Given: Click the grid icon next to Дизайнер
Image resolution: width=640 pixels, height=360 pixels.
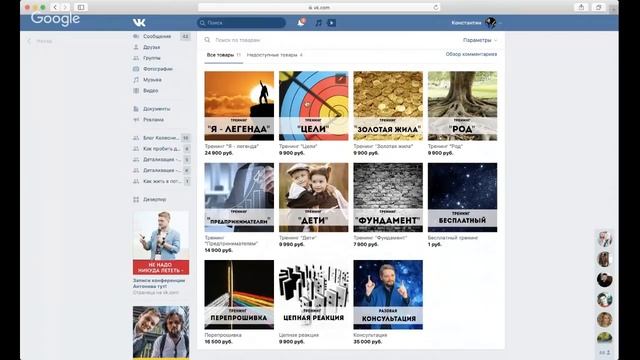Looking at the screenshot, I should pos(136,200).
